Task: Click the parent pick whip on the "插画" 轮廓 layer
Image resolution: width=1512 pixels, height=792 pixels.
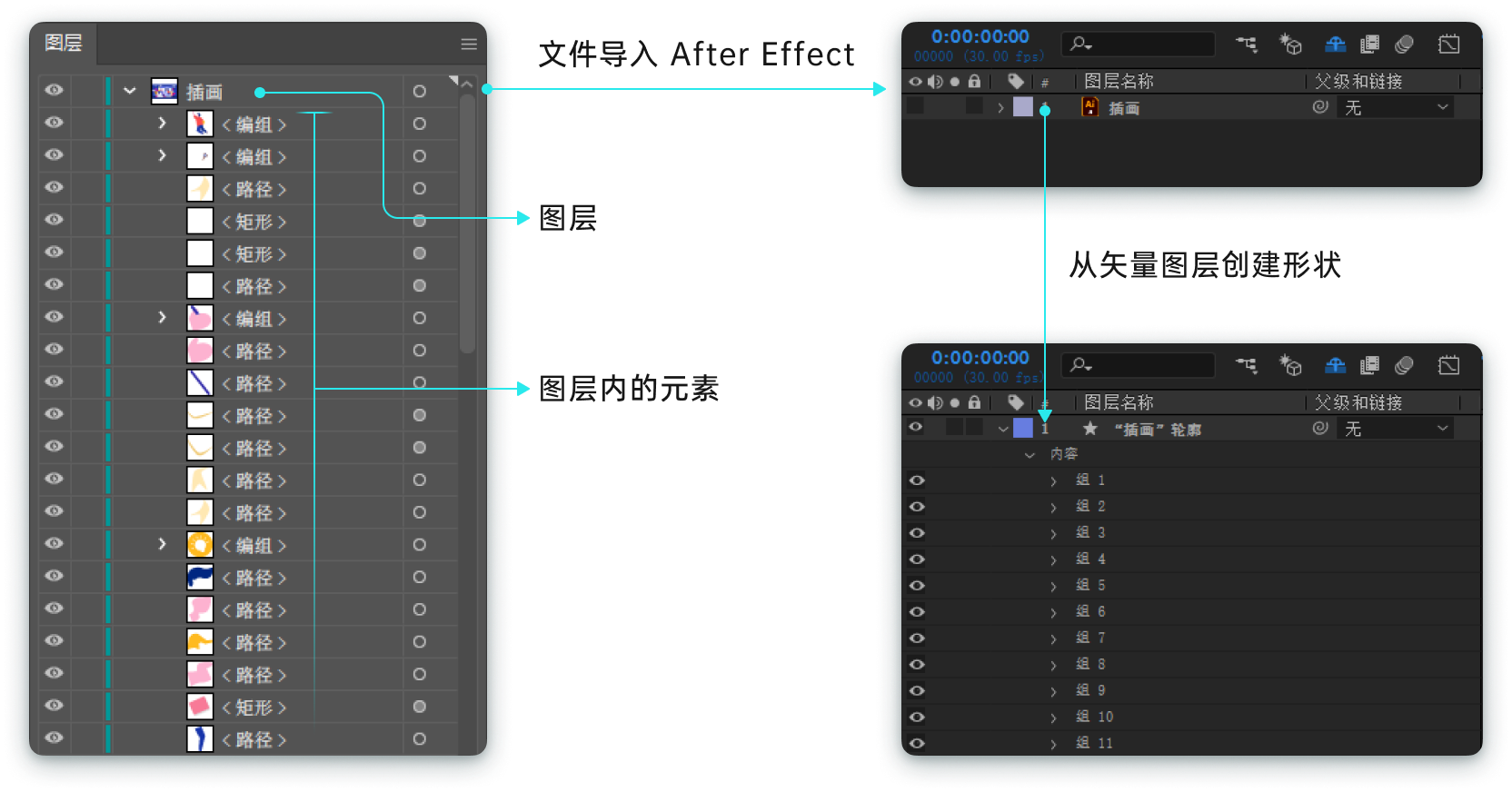Action: pos(1320,428)
